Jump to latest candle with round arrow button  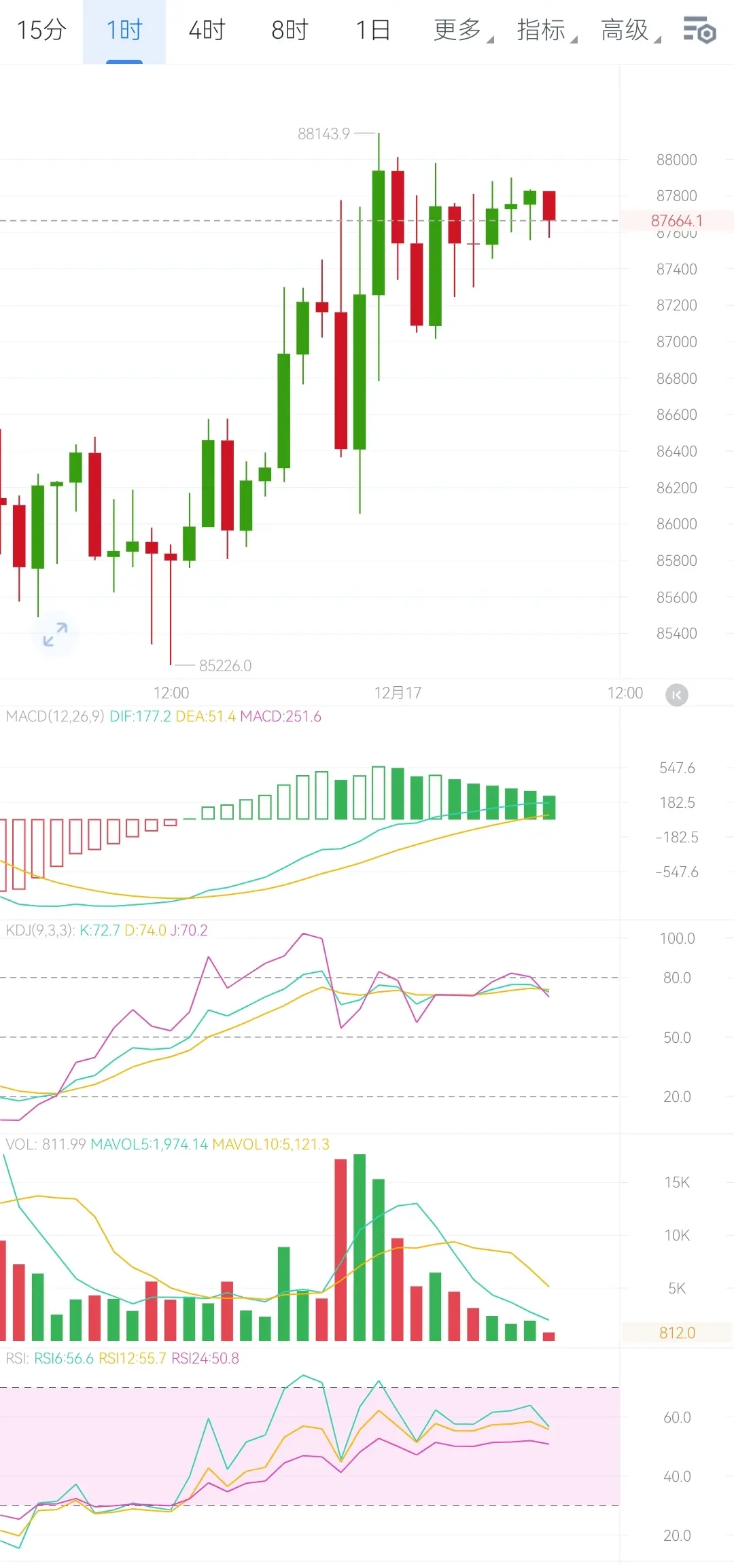tap(676, 694)
